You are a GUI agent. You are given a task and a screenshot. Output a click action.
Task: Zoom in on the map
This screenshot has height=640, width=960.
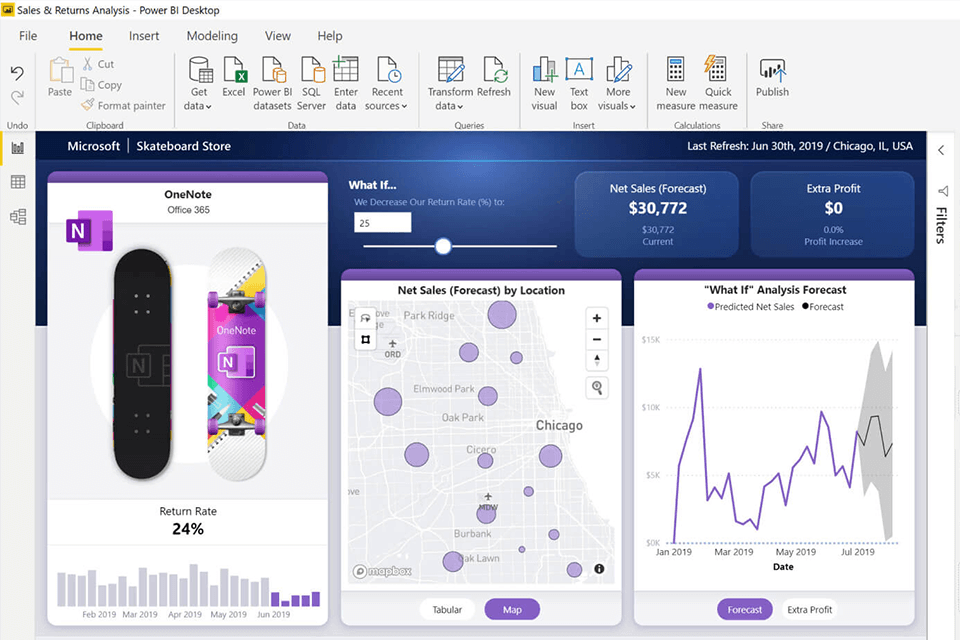click(597, 319)
